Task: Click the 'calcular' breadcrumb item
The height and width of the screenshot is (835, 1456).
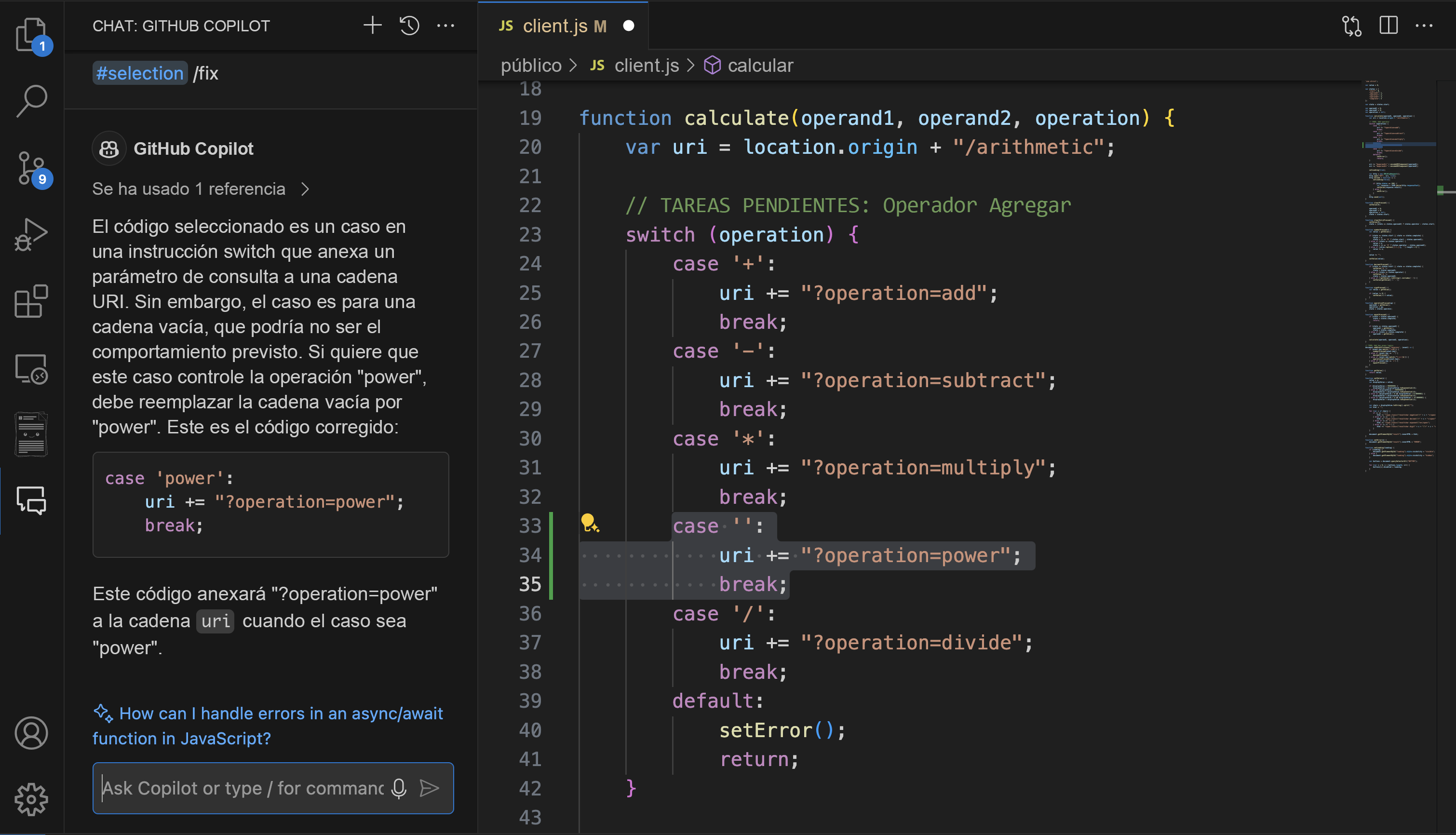Action: click(759, 66)
